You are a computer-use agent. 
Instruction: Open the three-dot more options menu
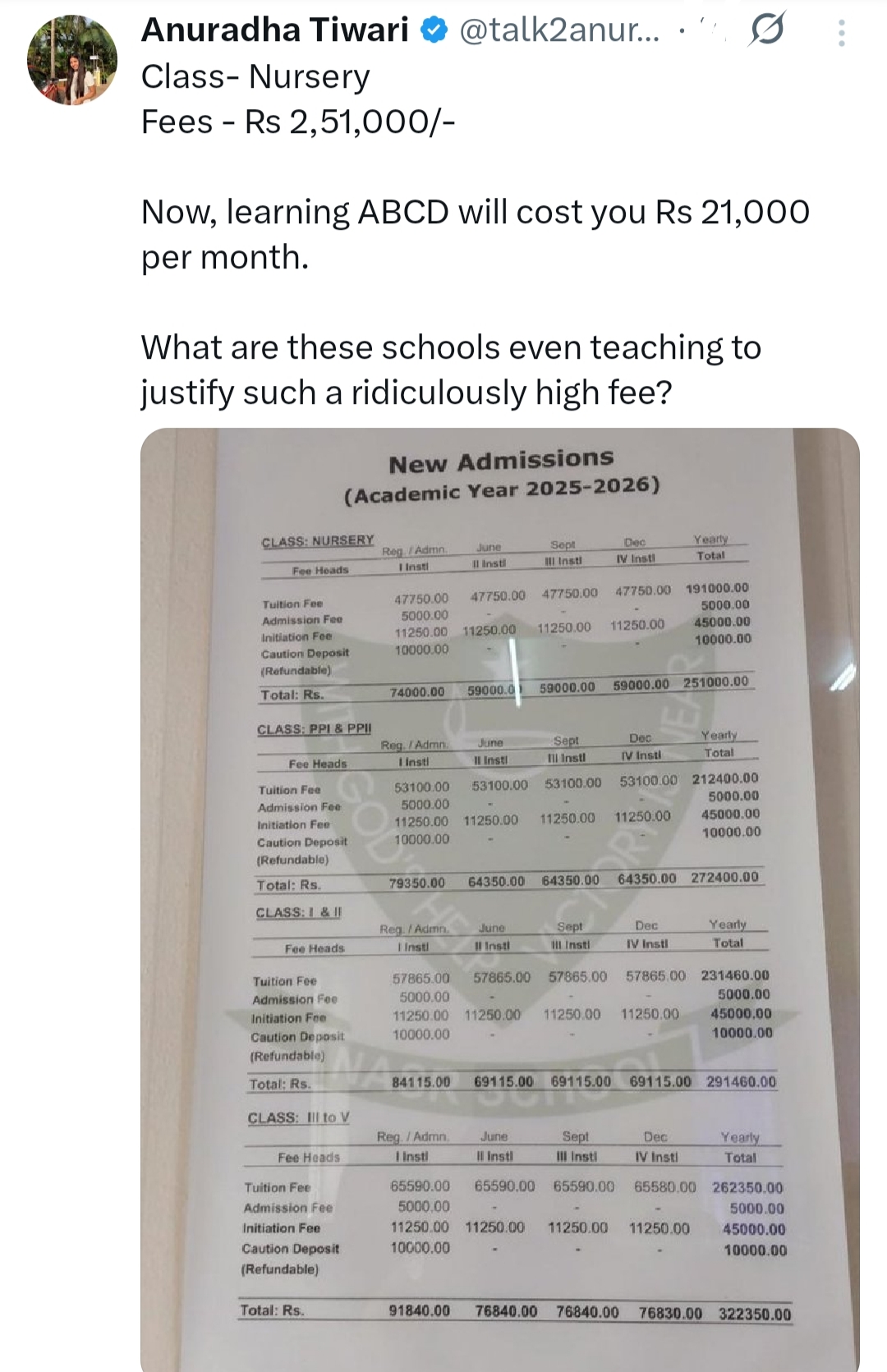pos(841,33)
